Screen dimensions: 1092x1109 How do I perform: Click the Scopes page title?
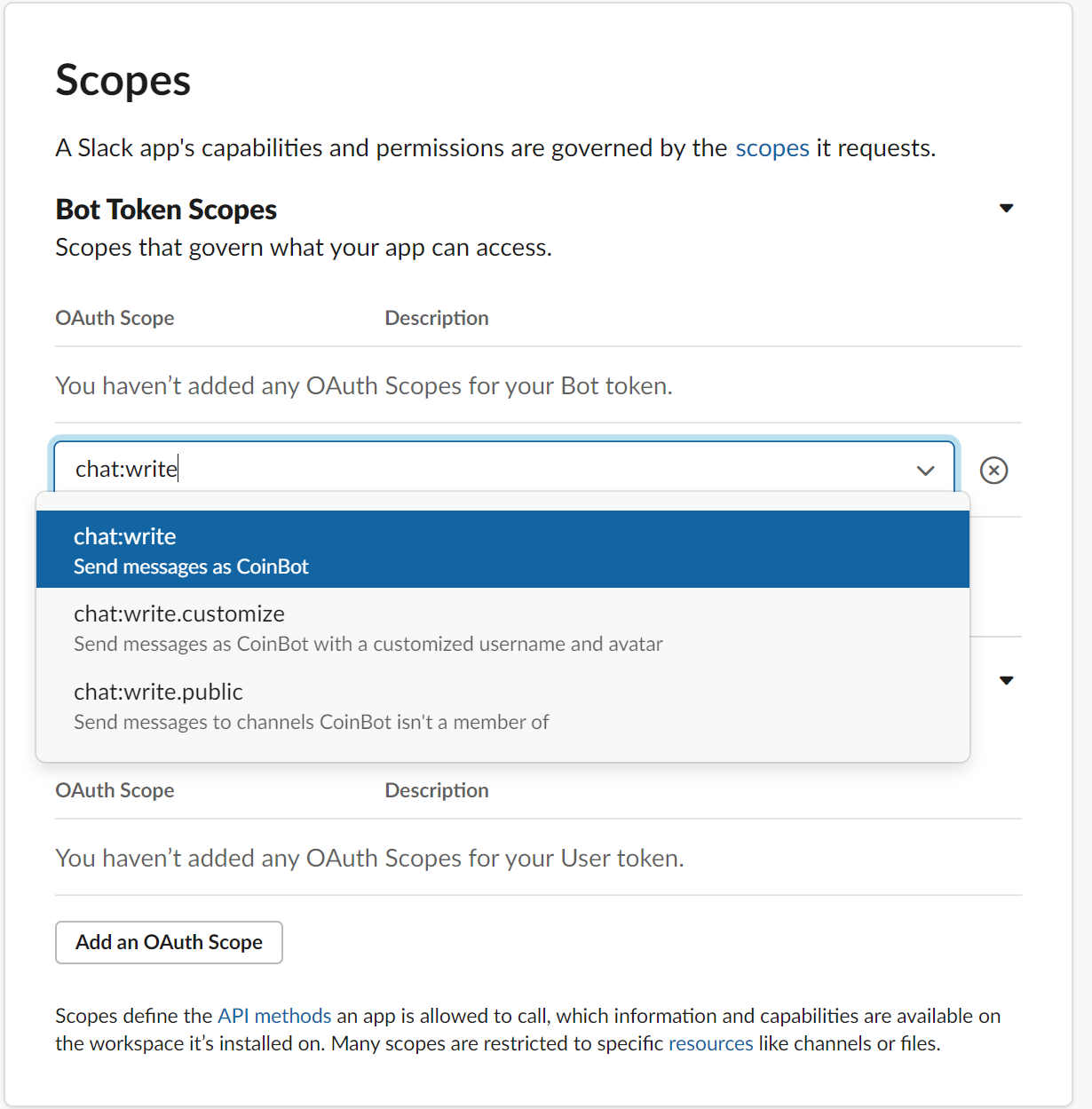pos(123,80)
